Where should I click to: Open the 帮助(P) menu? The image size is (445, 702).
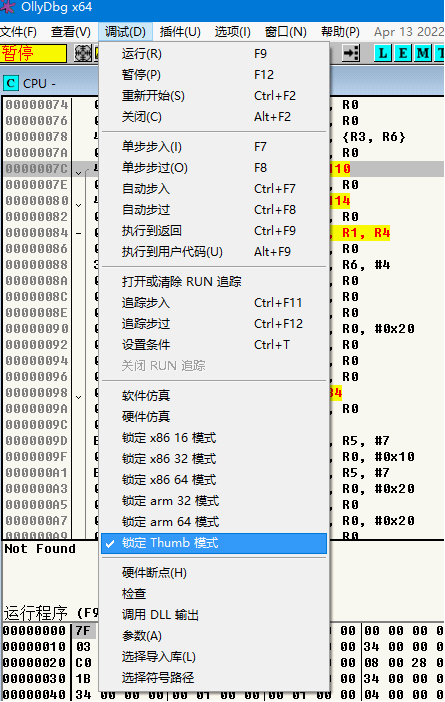[x=340, y=32]
